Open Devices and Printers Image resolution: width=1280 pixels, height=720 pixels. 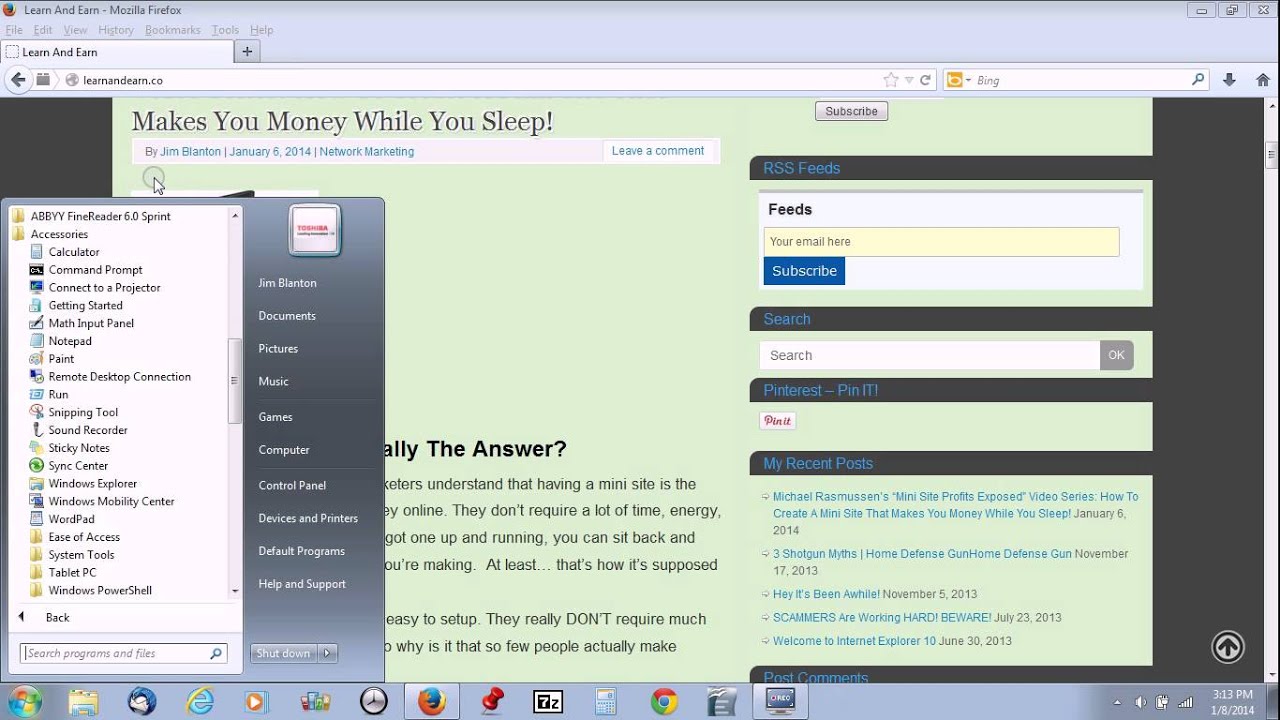(308, 518)
